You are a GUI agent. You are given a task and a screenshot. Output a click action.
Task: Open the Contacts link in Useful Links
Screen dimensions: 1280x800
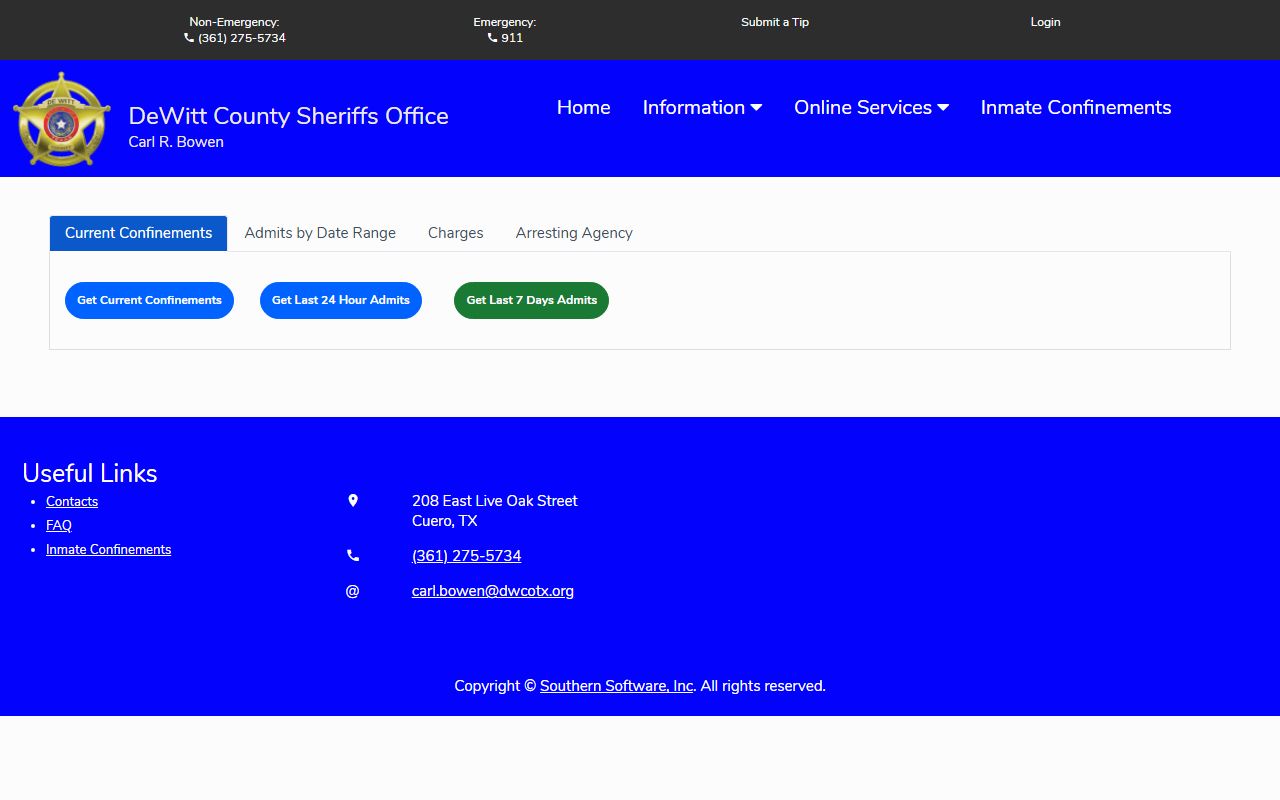point(72,502)
